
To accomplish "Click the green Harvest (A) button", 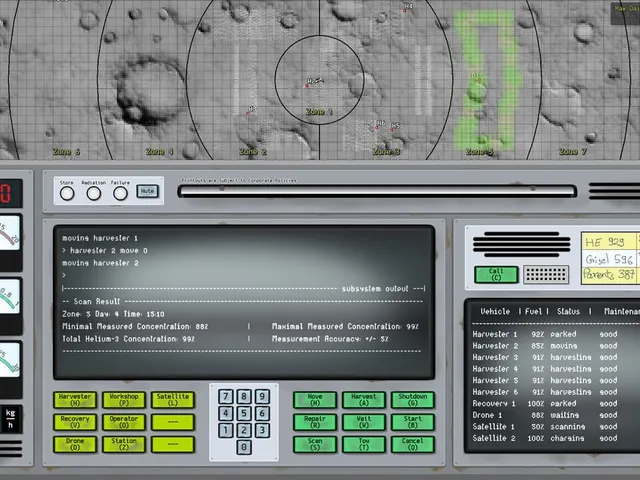I will (x=364, y=400).
